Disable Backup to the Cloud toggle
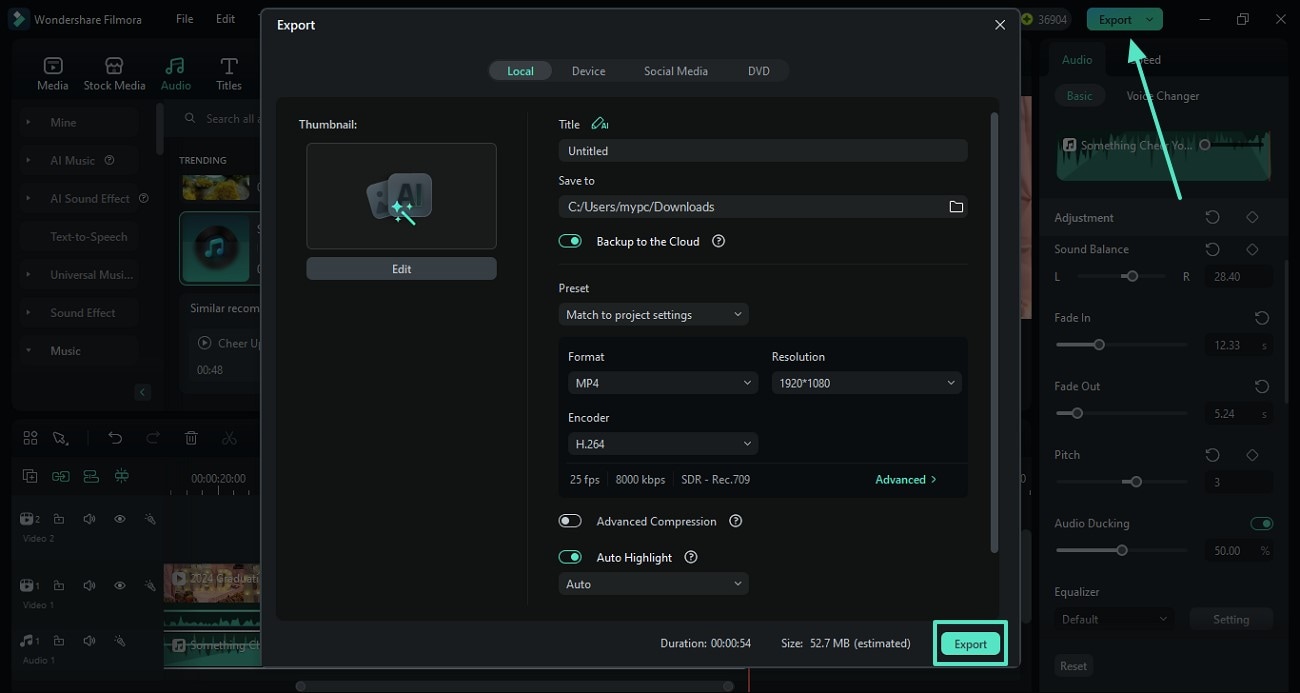Viewport: 1300px width, 693px height. pos(570,241)
